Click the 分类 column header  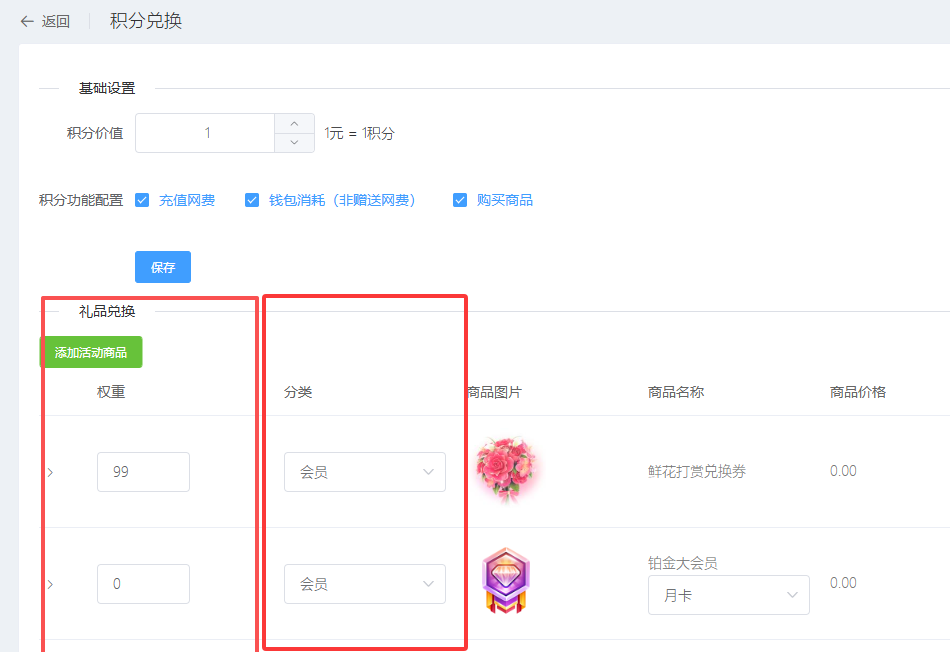click(297, 392)
